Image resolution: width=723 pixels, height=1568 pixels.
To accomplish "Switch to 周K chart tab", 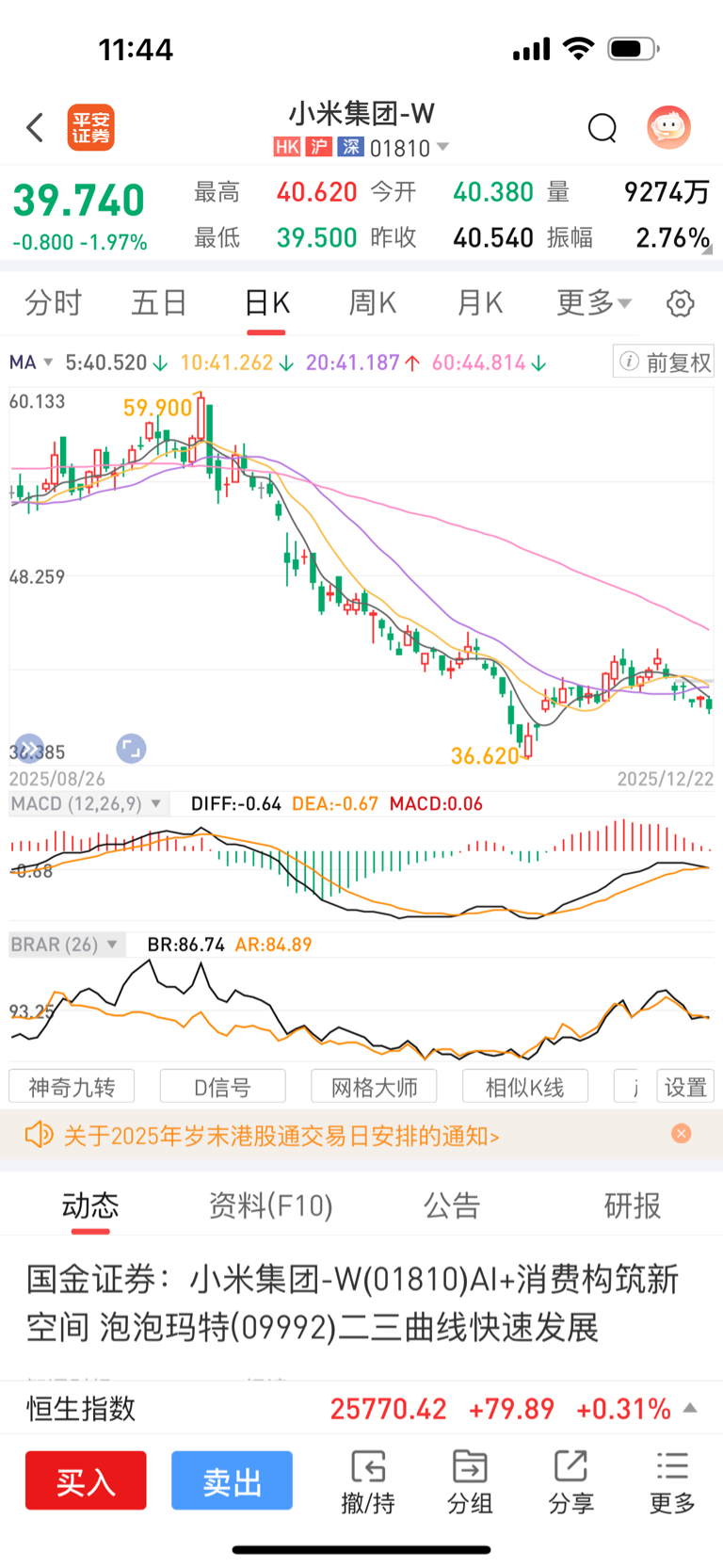I will (x=373, y=303).
